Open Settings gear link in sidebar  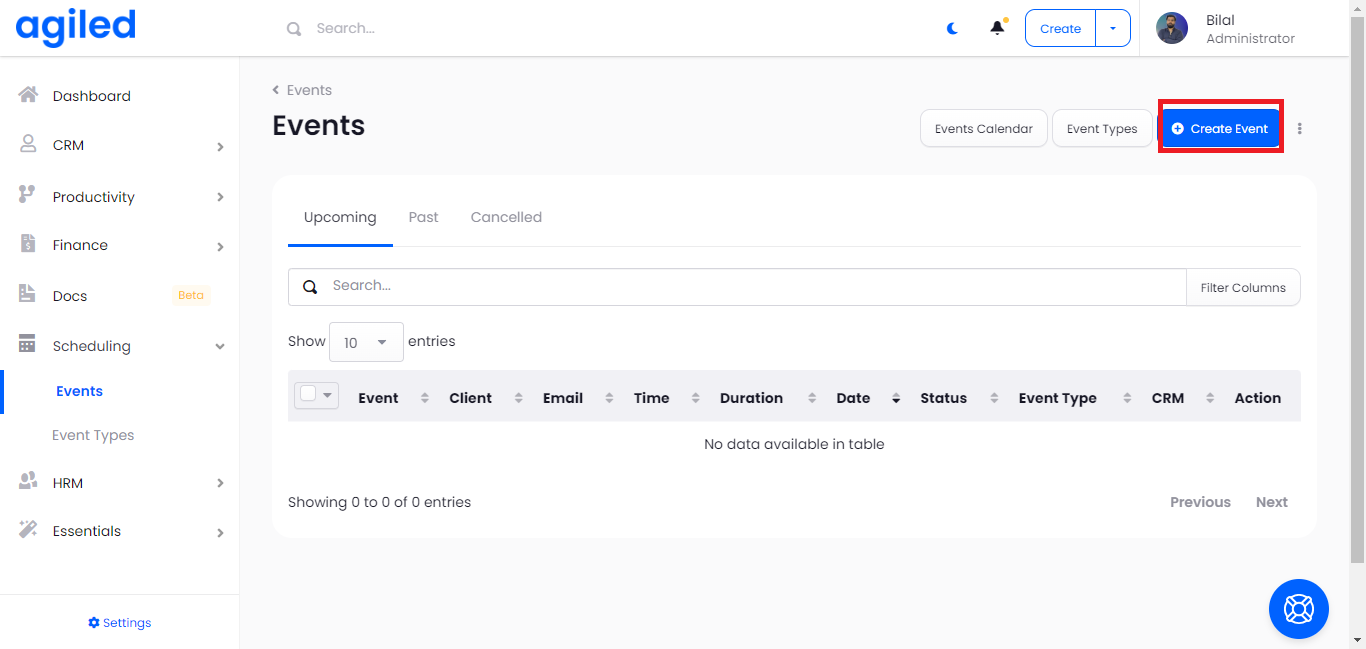(x=120, y=622)
